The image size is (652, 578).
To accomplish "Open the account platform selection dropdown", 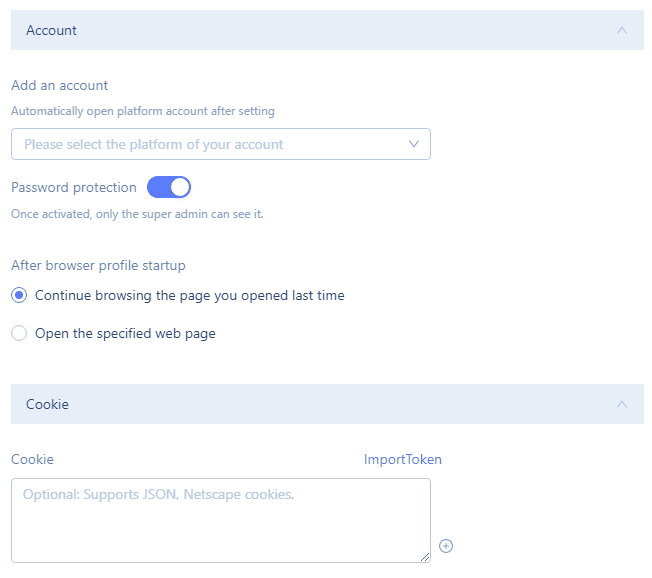I will (221, 144).
